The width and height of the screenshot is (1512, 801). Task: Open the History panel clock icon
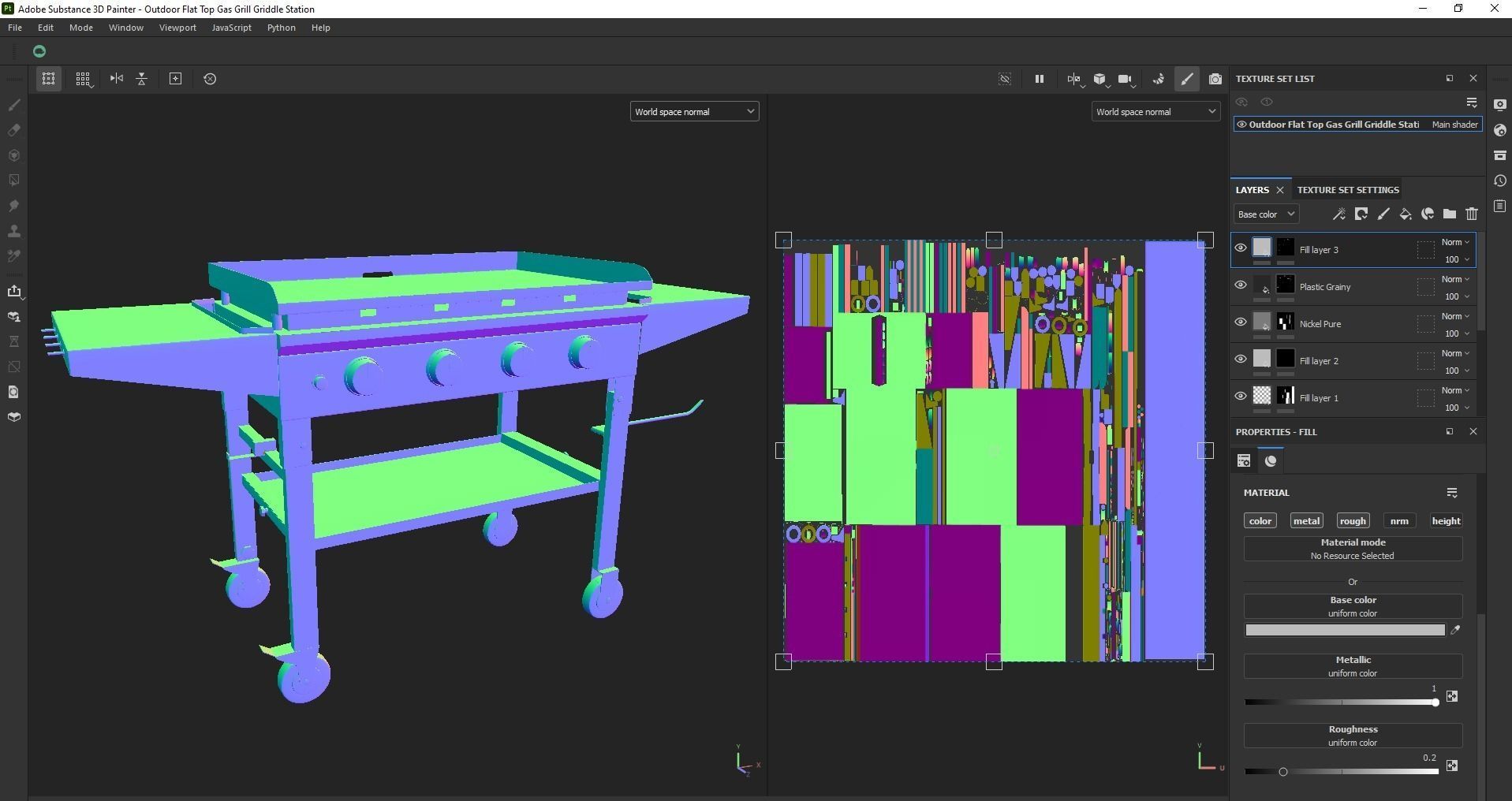pyautogui.click(x=1500, y=181)
